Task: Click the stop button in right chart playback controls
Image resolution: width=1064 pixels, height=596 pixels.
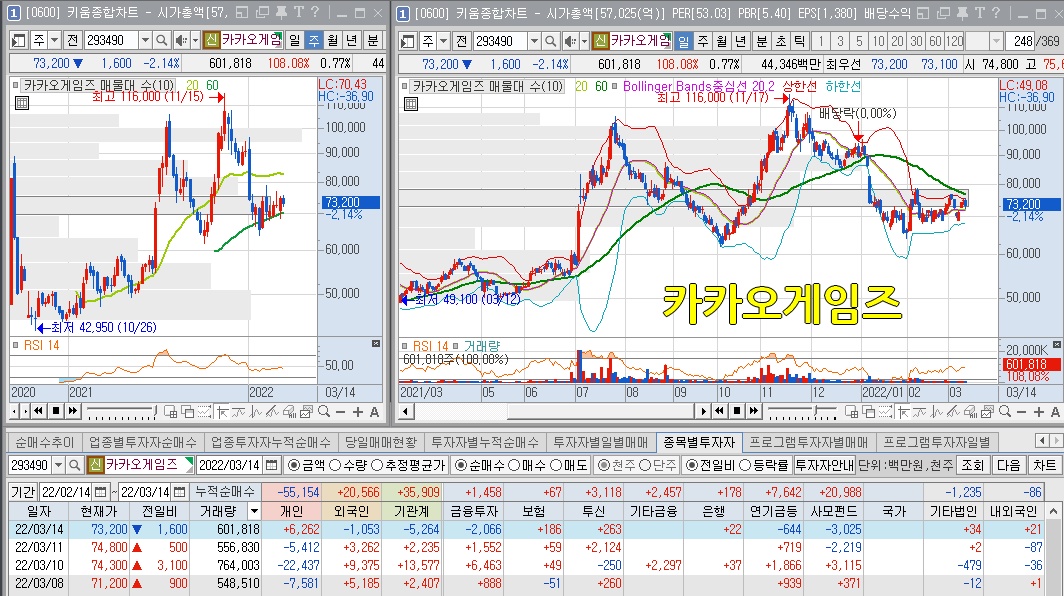Action: point(737,411)
